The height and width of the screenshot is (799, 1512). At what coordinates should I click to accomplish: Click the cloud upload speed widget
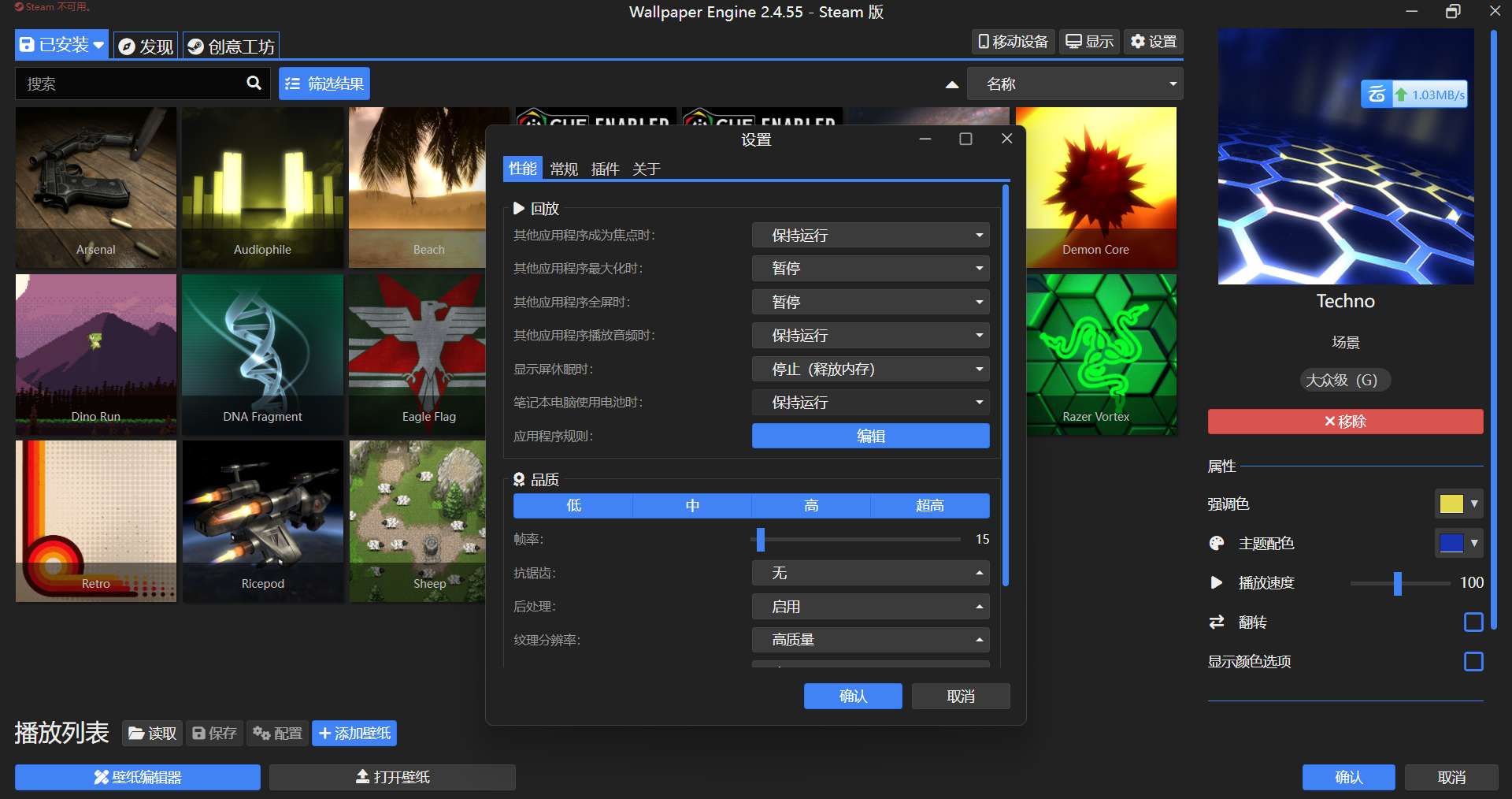(1414, 95)
